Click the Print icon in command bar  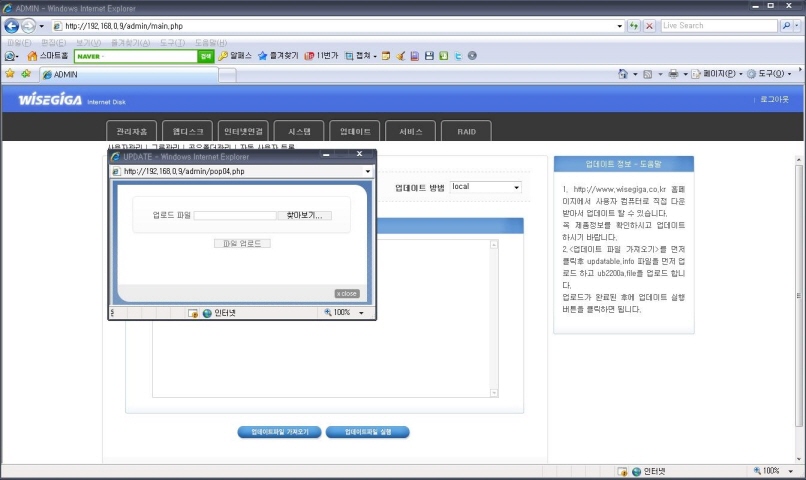coord(673,74)
